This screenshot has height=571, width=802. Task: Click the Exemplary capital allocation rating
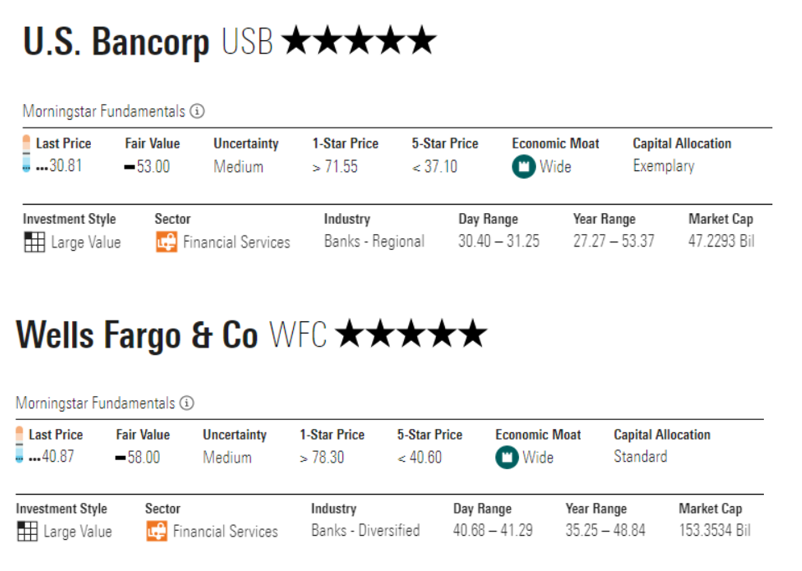[x=663, y=166]
